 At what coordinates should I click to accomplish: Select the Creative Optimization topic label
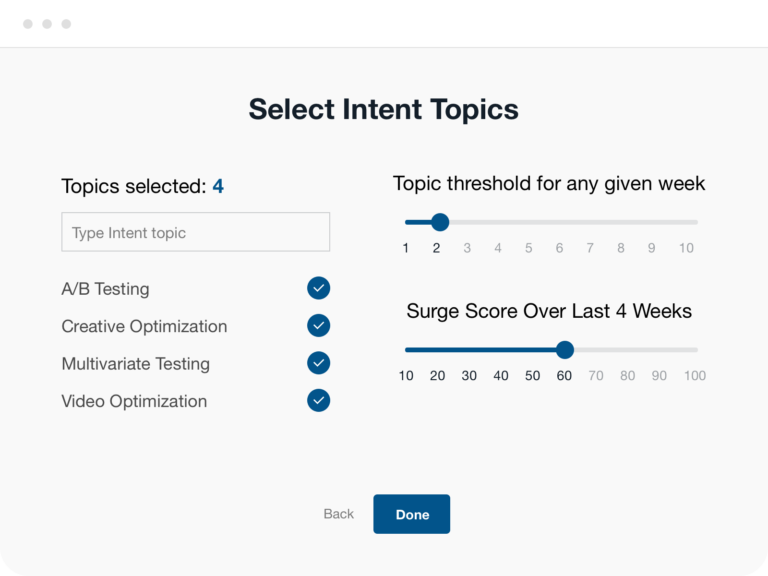tap(144, 326)
